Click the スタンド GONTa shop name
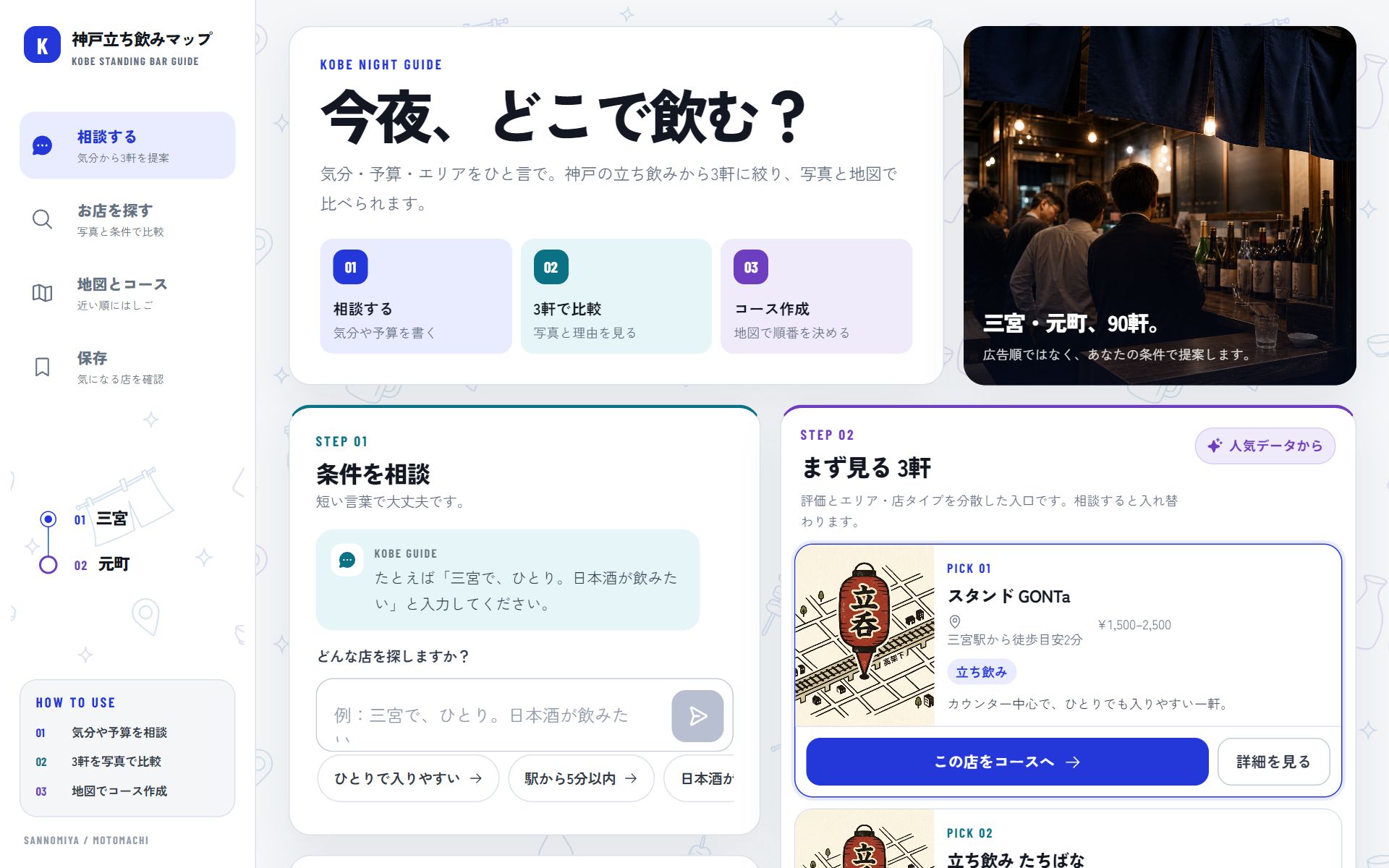 click(1008, 596)
